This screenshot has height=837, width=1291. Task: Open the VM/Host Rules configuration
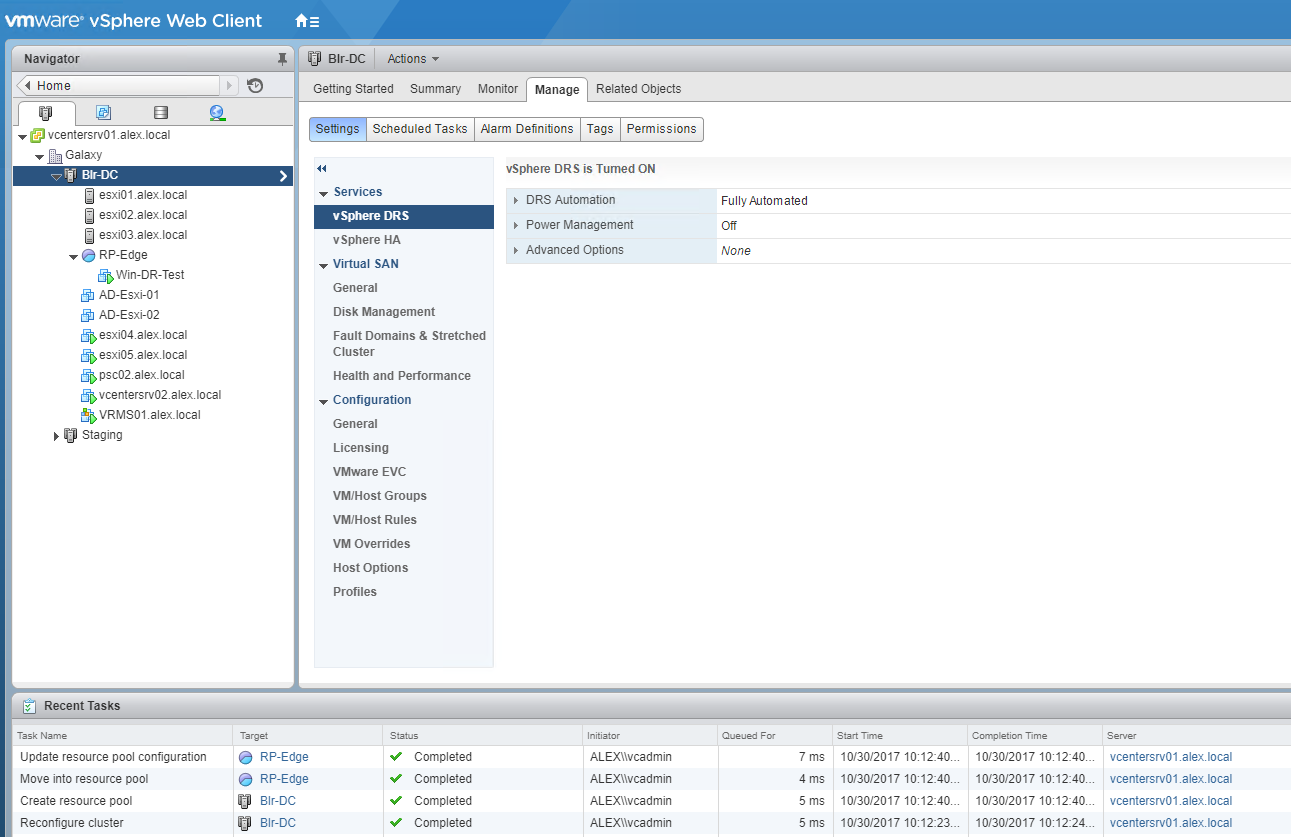(x=374, y=520)
